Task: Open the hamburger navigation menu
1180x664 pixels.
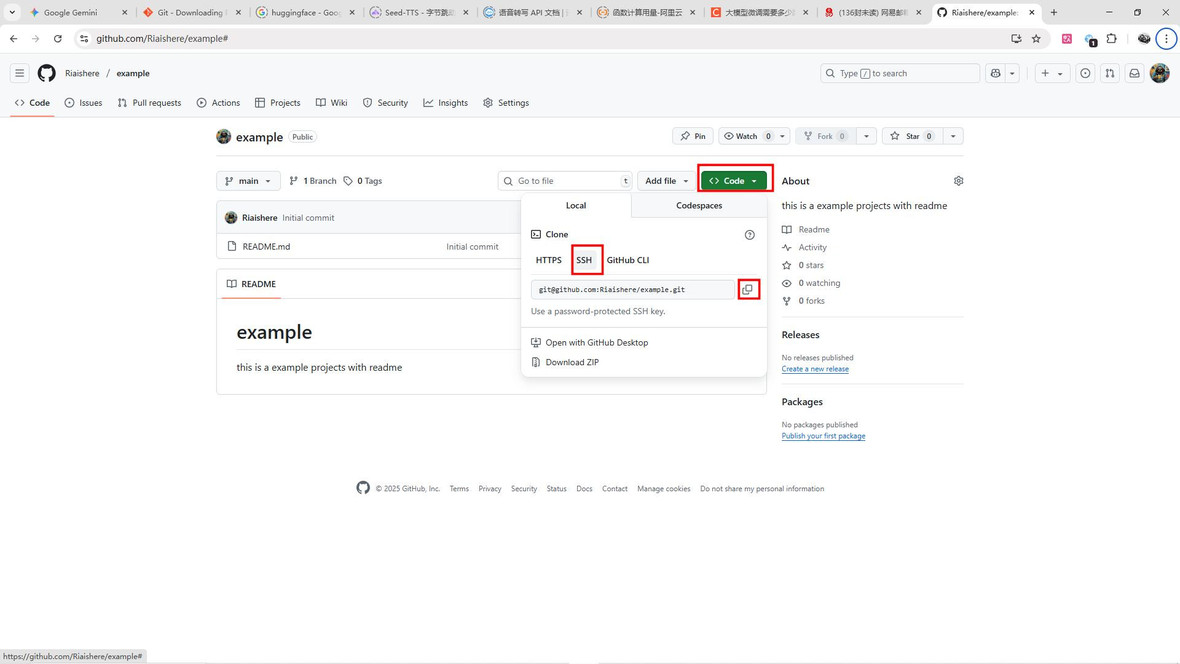Action: click(x=20, y=73)
